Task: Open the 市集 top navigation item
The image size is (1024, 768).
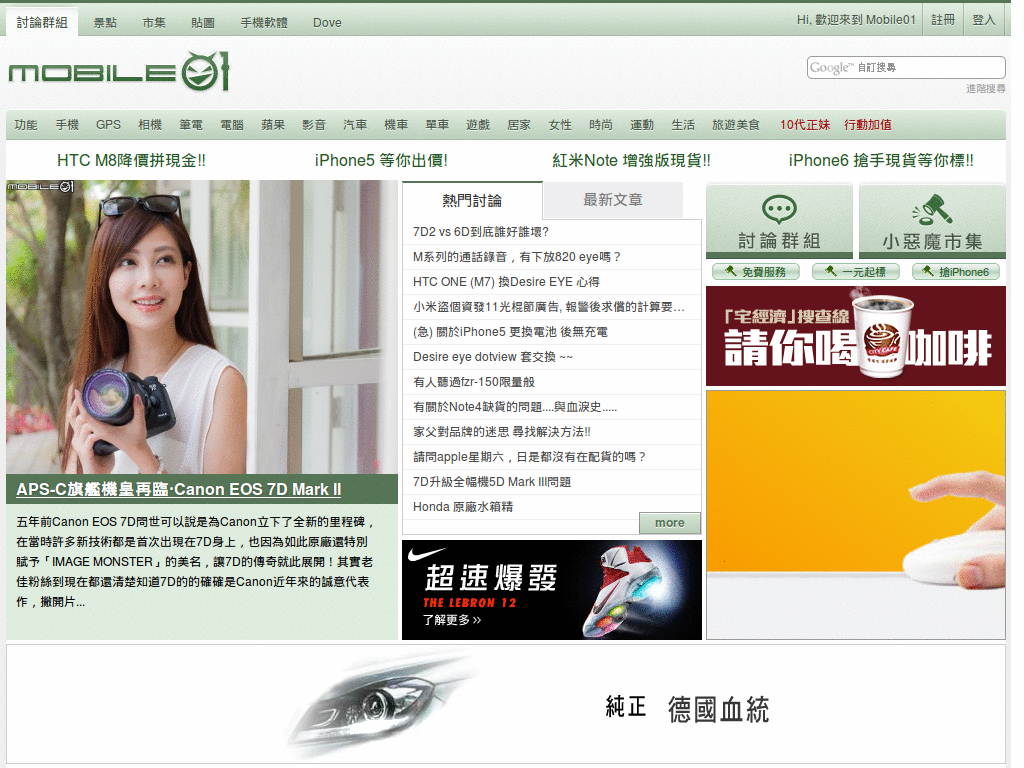Action: coord(154,22)
